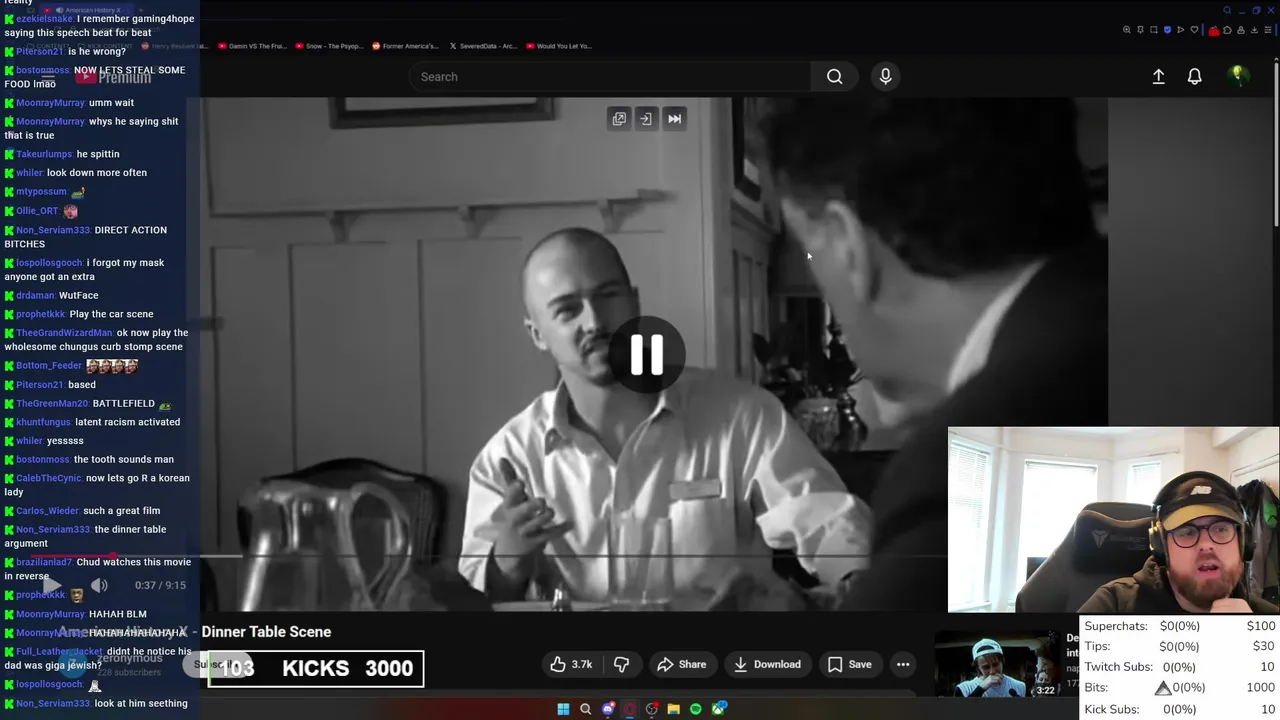Screen dimensions: 1280x720
Task: Open the 'Gamin VS The Frui...' bookmark
Action: tap(252, 46)
